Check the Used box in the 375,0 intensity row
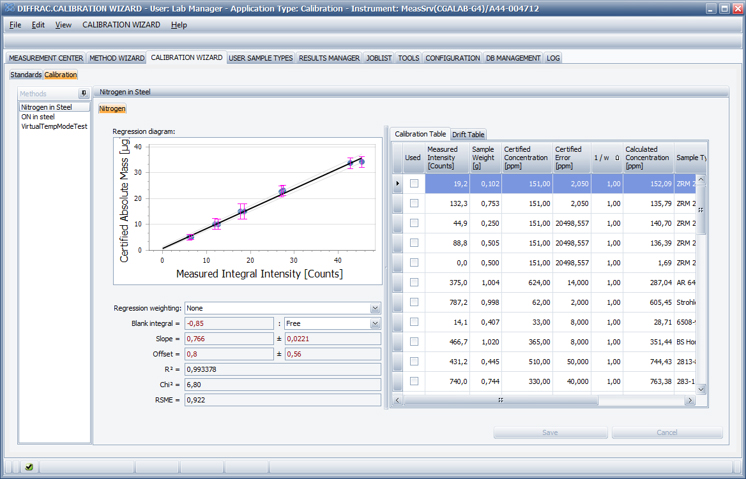746x479 pixels. point(414,282)
